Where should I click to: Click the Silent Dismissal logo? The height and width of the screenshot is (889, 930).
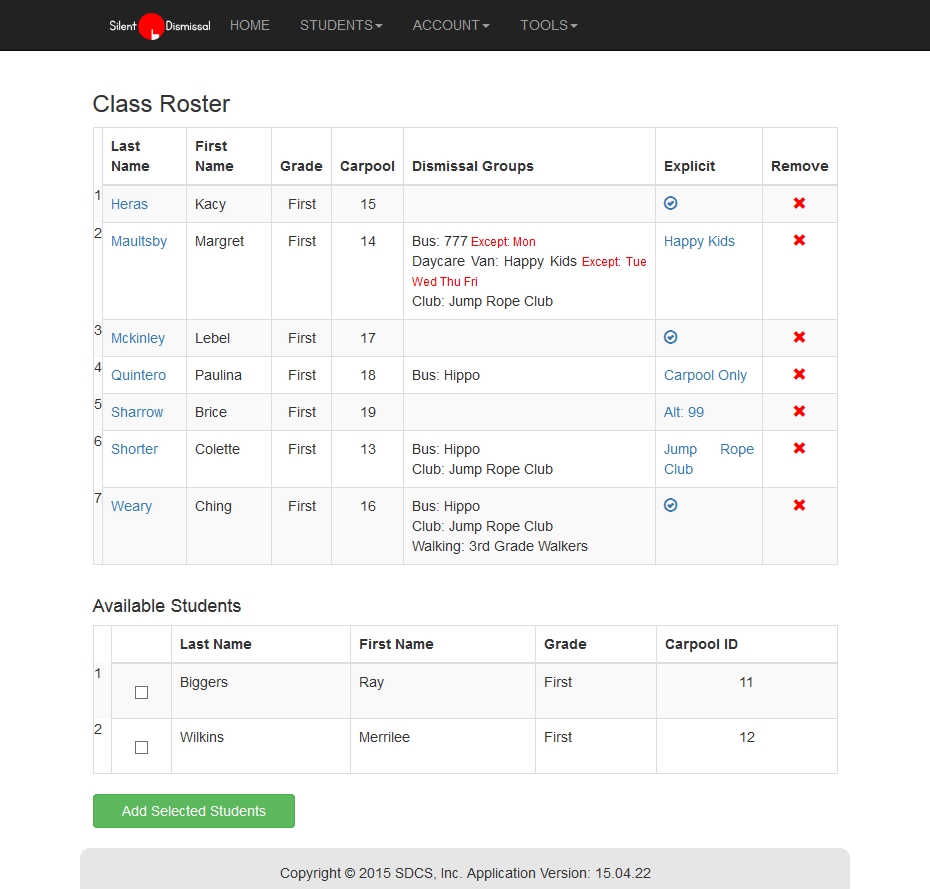(x=159, y=26)
